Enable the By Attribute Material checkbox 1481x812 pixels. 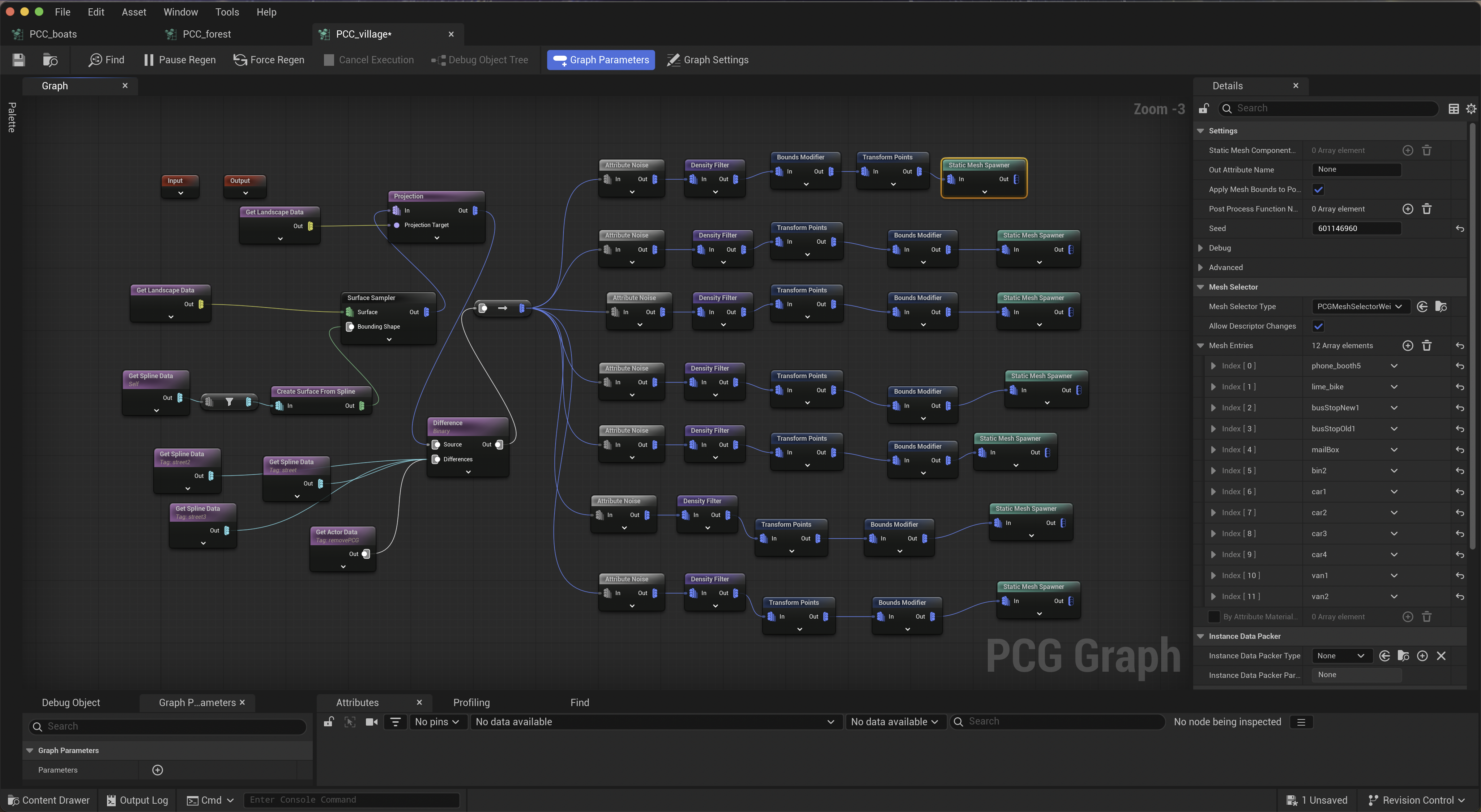tap(1214, 617)
